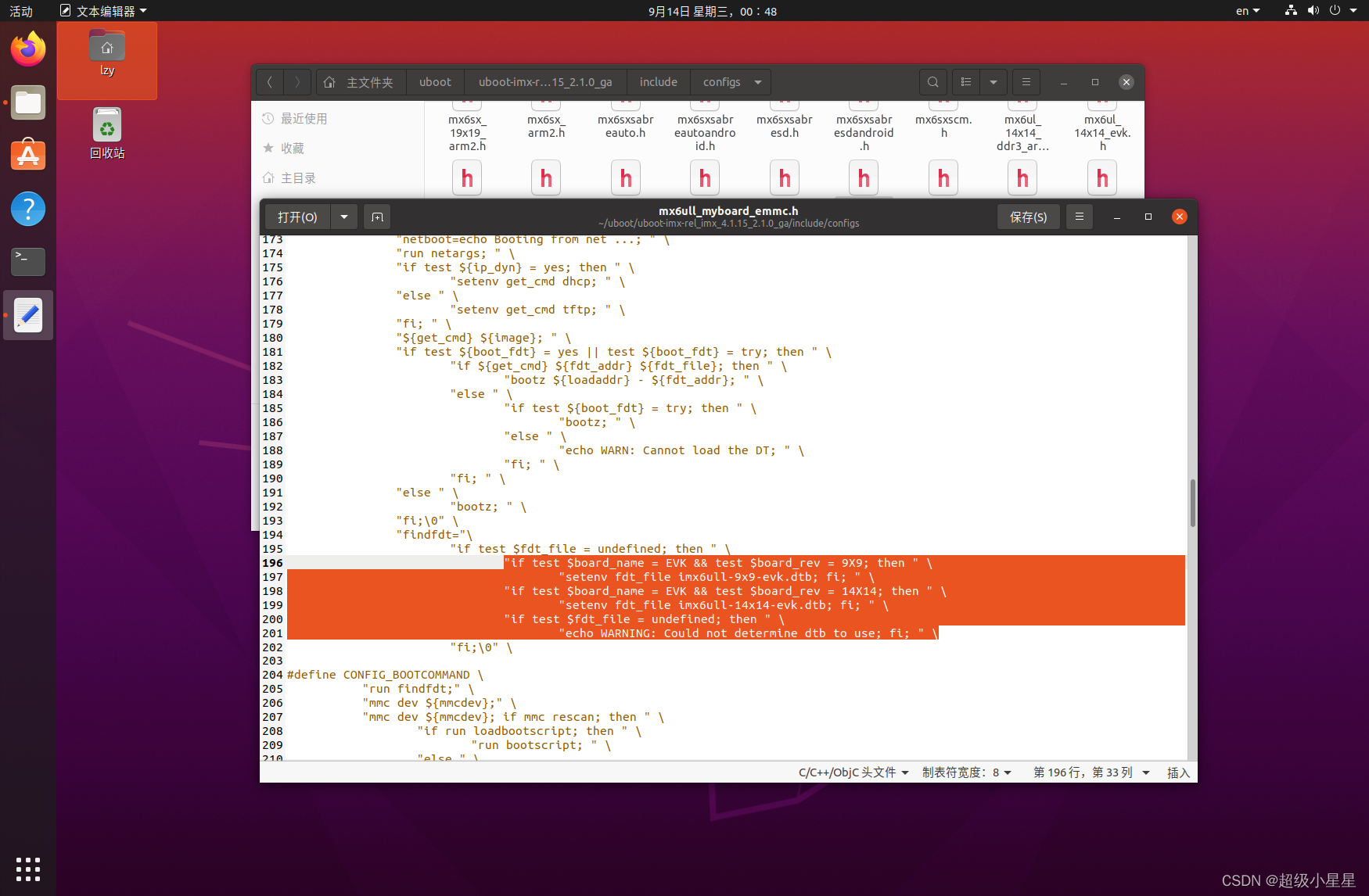The width and height of the screenshot is (1369, 896).
Task: Switch file manager to list view
Action: click(x=965, y=82)
